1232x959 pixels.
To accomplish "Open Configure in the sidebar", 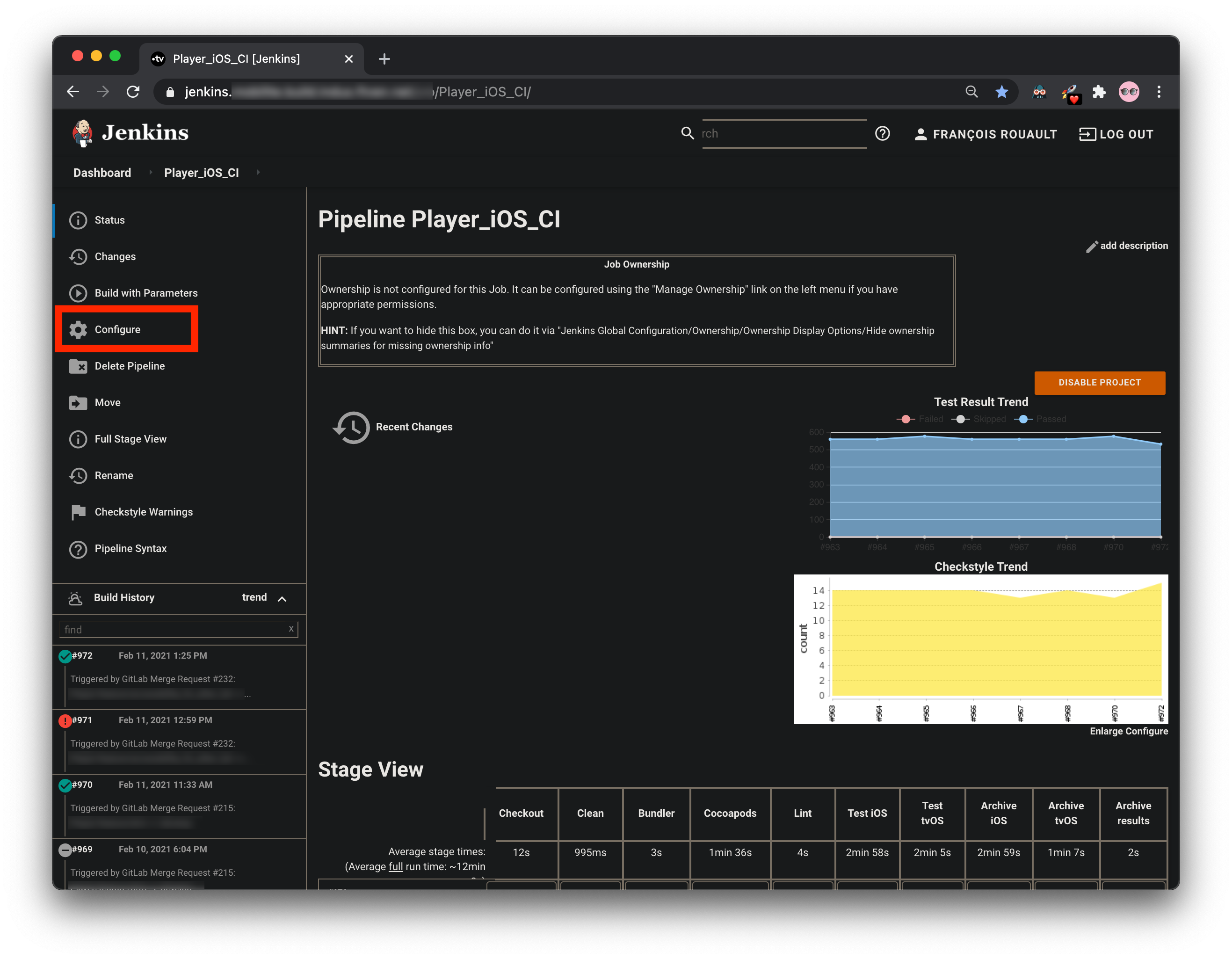I will (117, 329).
